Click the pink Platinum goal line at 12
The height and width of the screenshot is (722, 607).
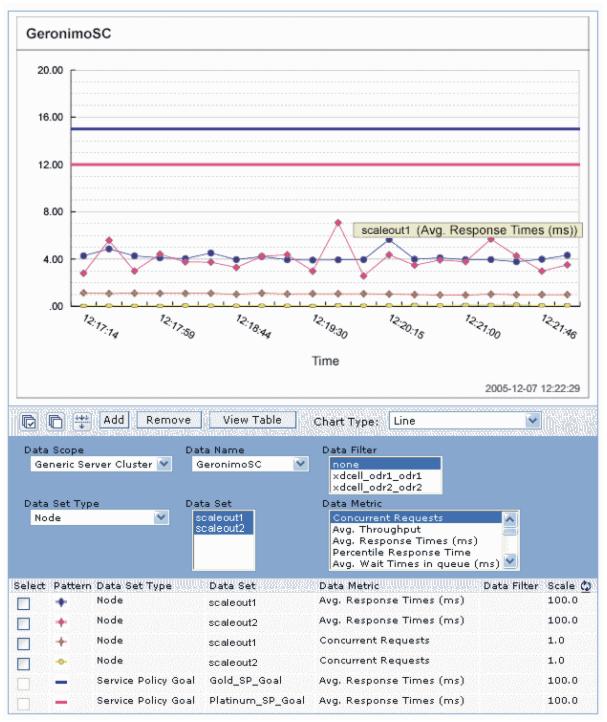(325, 164)
